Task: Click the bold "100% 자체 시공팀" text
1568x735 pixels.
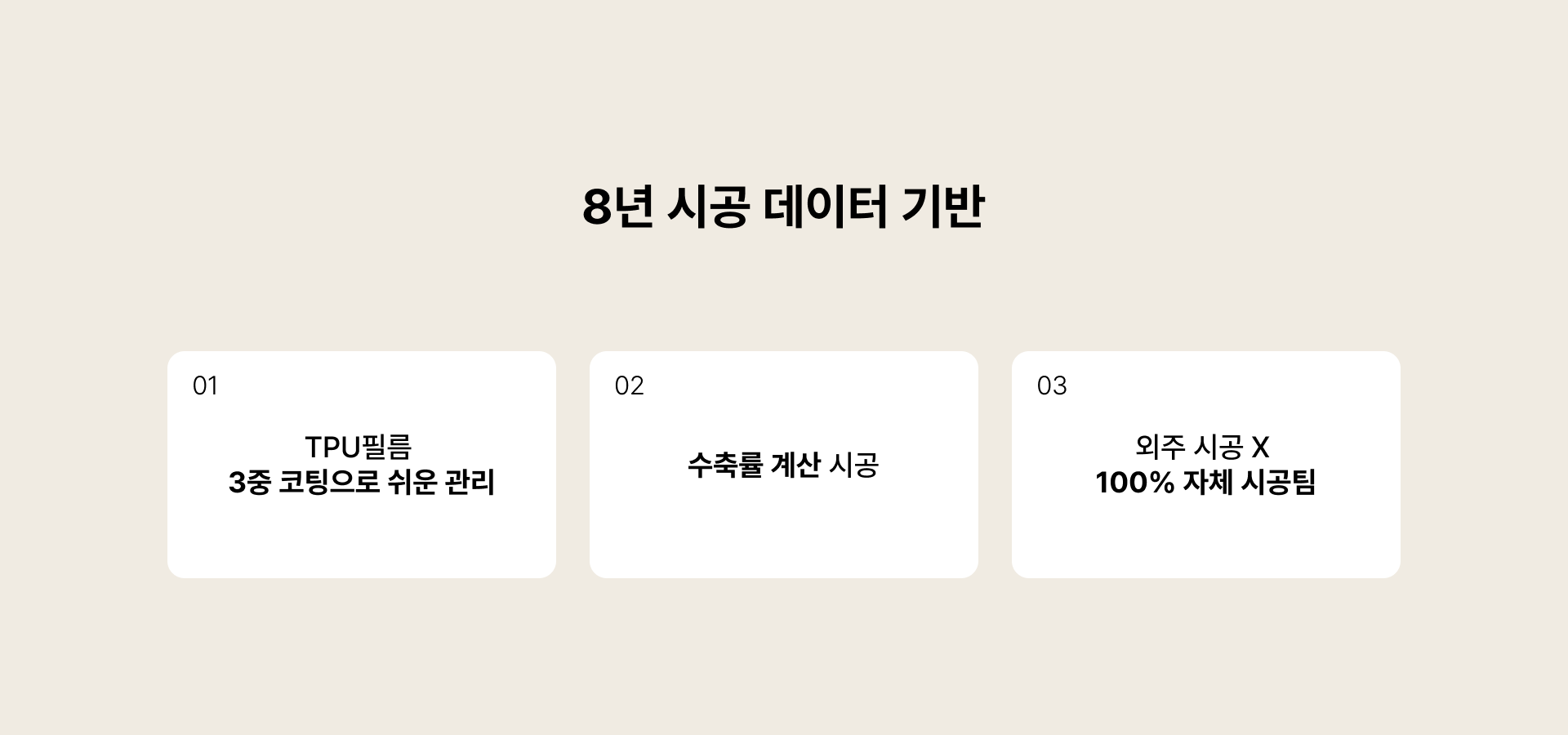Action: click(x=1205, y=483)
